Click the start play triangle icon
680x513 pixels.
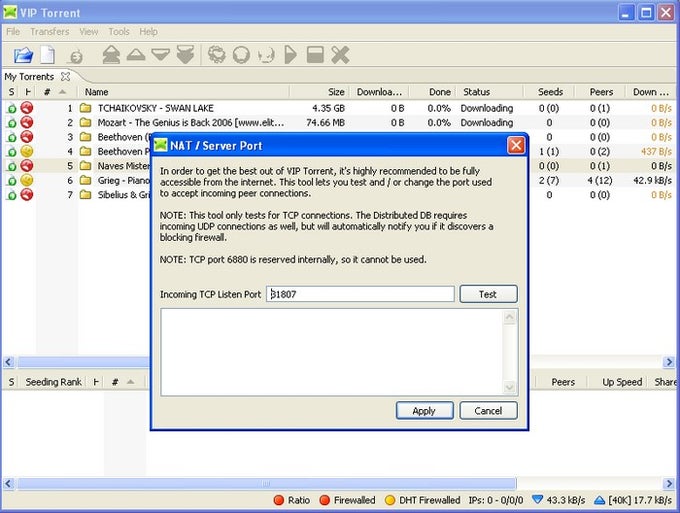click(291, 55)
